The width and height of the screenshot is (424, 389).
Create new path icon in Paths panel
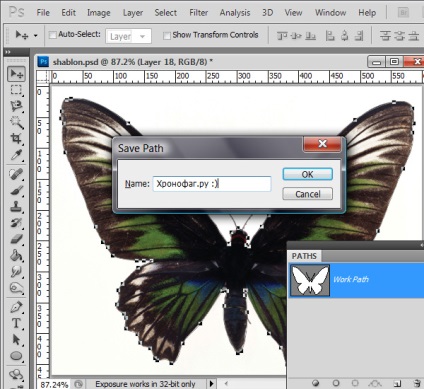coord(397,383)
